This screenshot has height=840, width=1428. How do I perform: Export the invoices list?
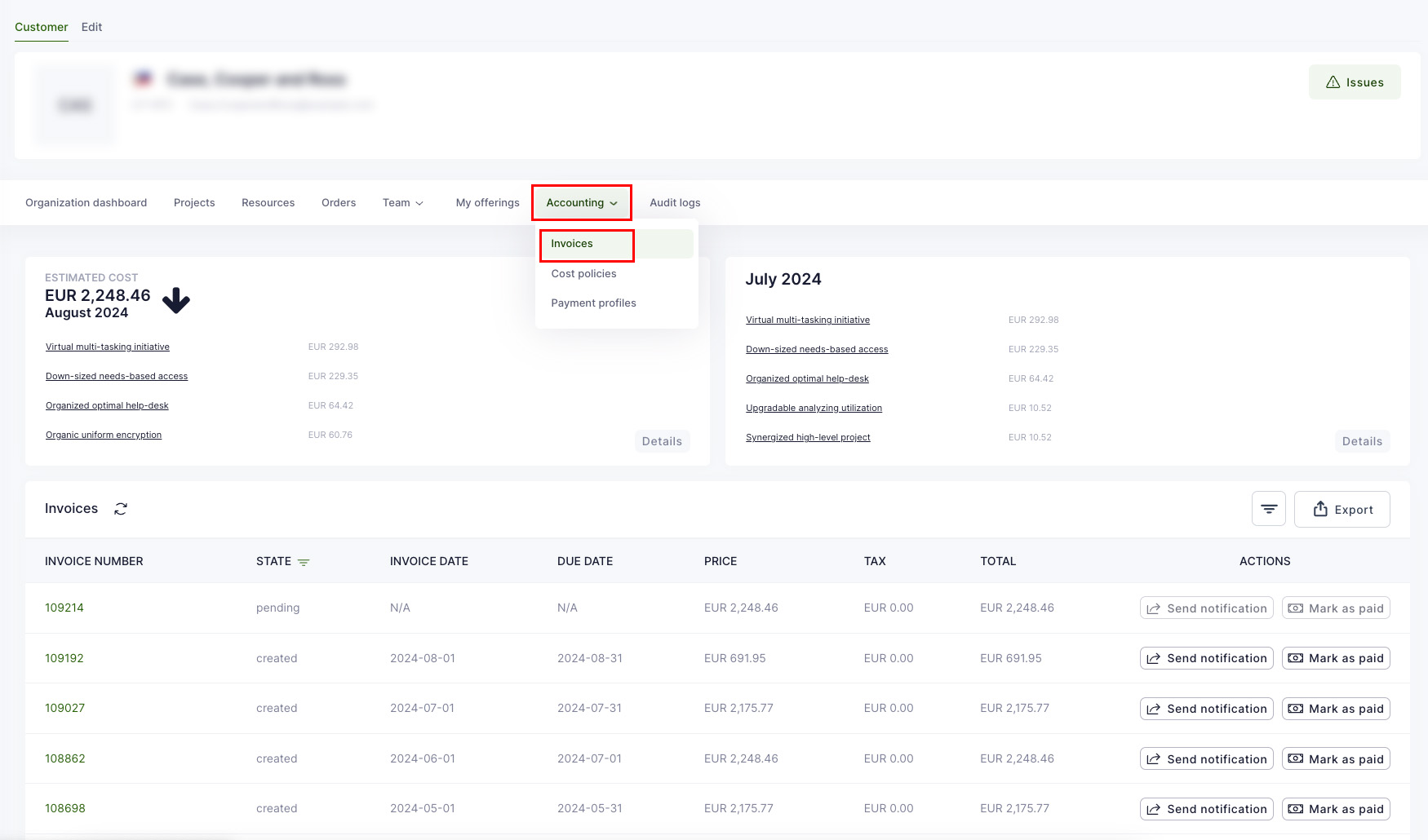1342,510
